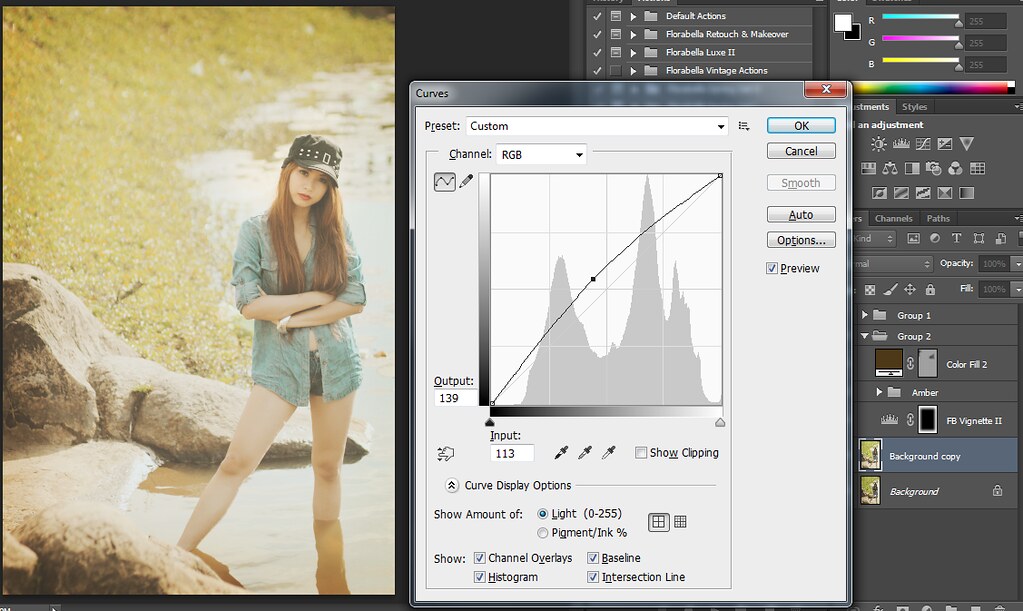This screenshot has width=1023, height=611.
Task: Open the Channel RGB dropdown
Action: point(541,155)
